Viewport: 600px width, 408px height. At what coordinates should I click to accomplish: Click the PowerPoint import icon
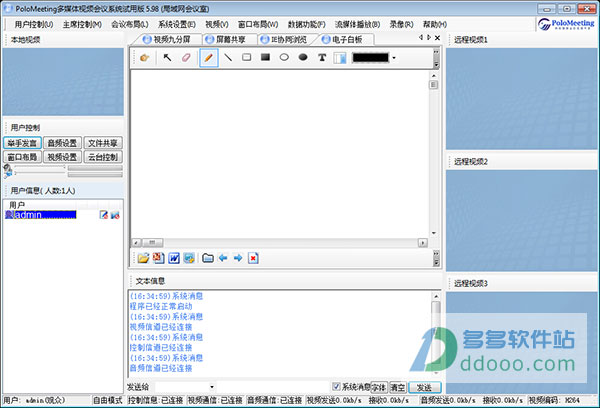coord(158,258)
